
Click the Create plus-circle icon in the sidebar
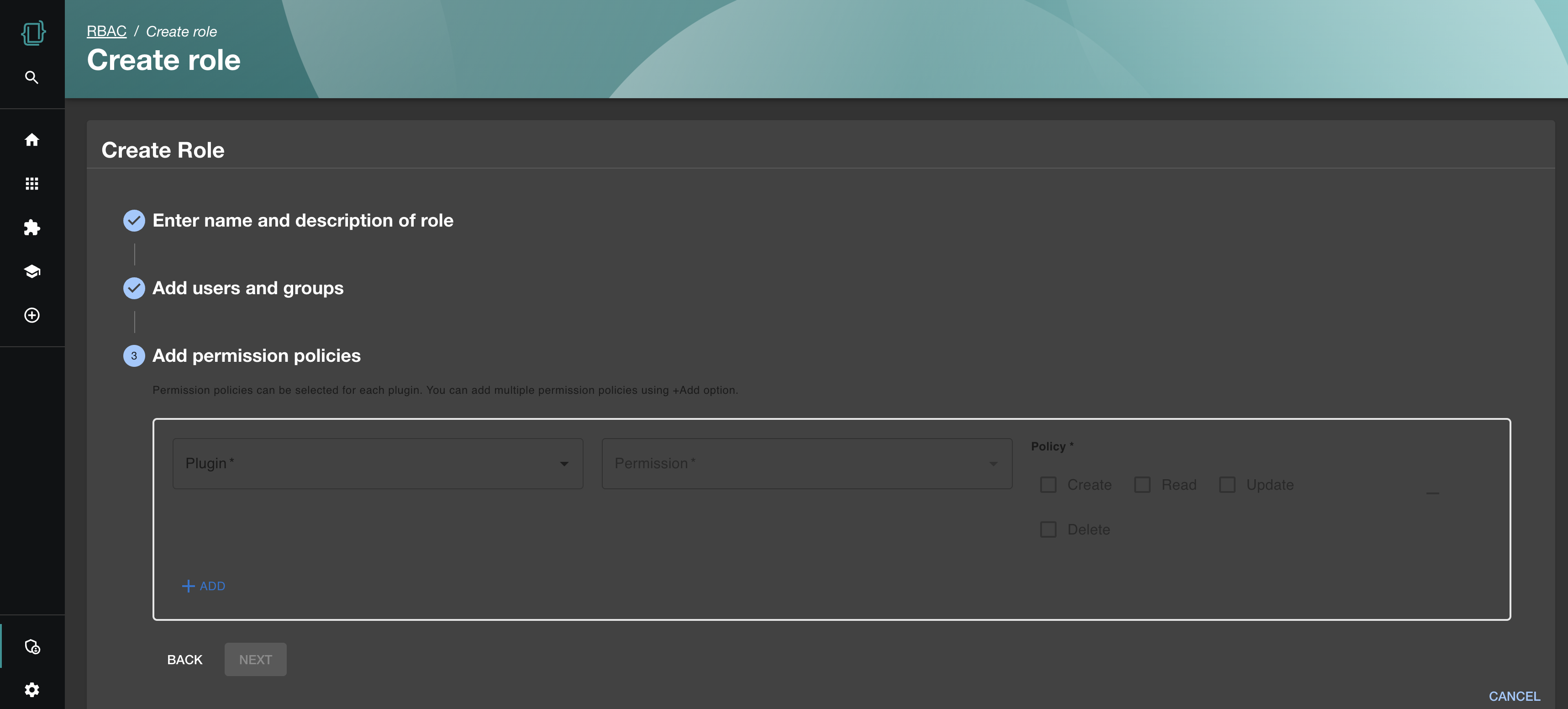click(32, 315)
